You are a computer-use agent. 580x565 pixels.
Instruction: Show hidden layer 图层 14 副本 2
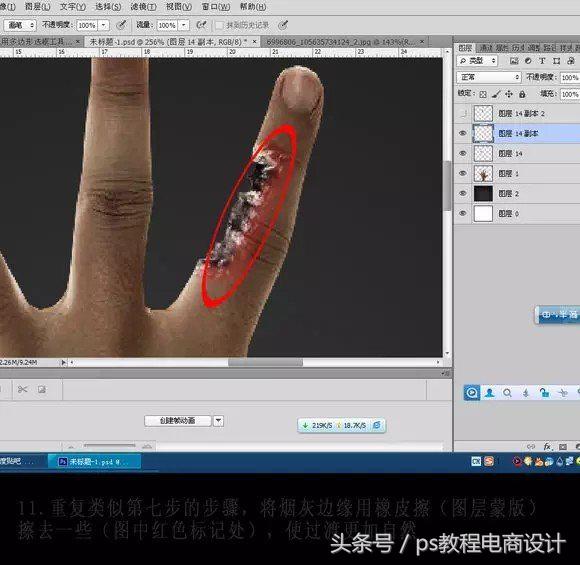click(463, 114)
